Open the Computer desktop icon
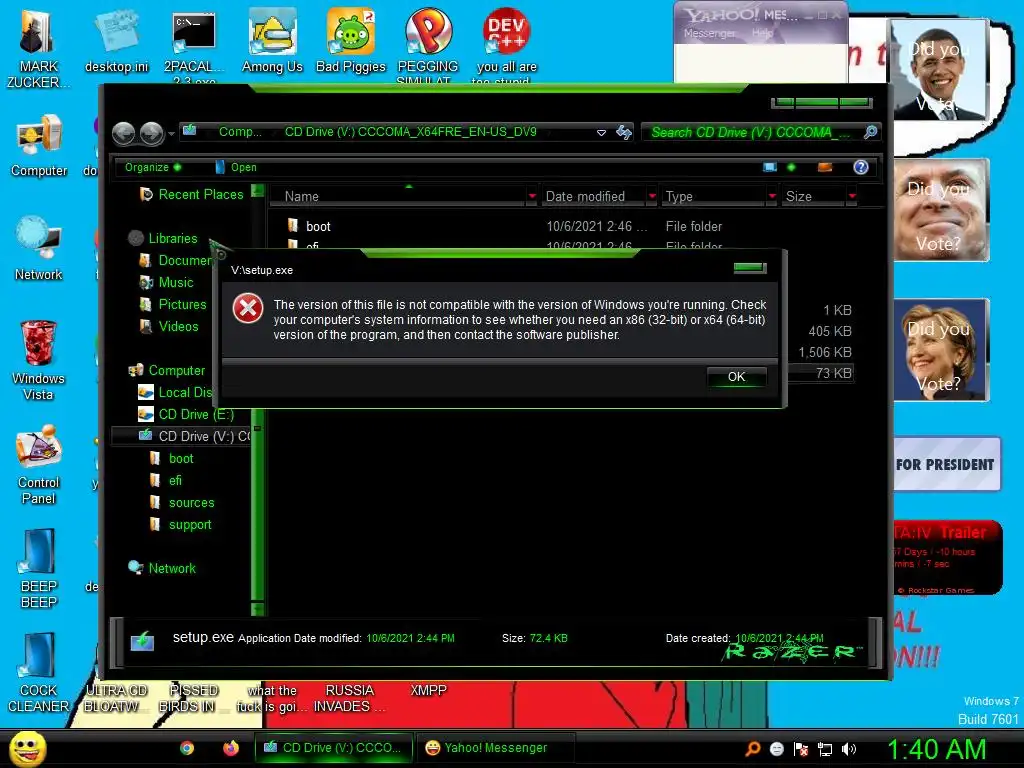The image size is (1024, 768). [x=39, y=146]
